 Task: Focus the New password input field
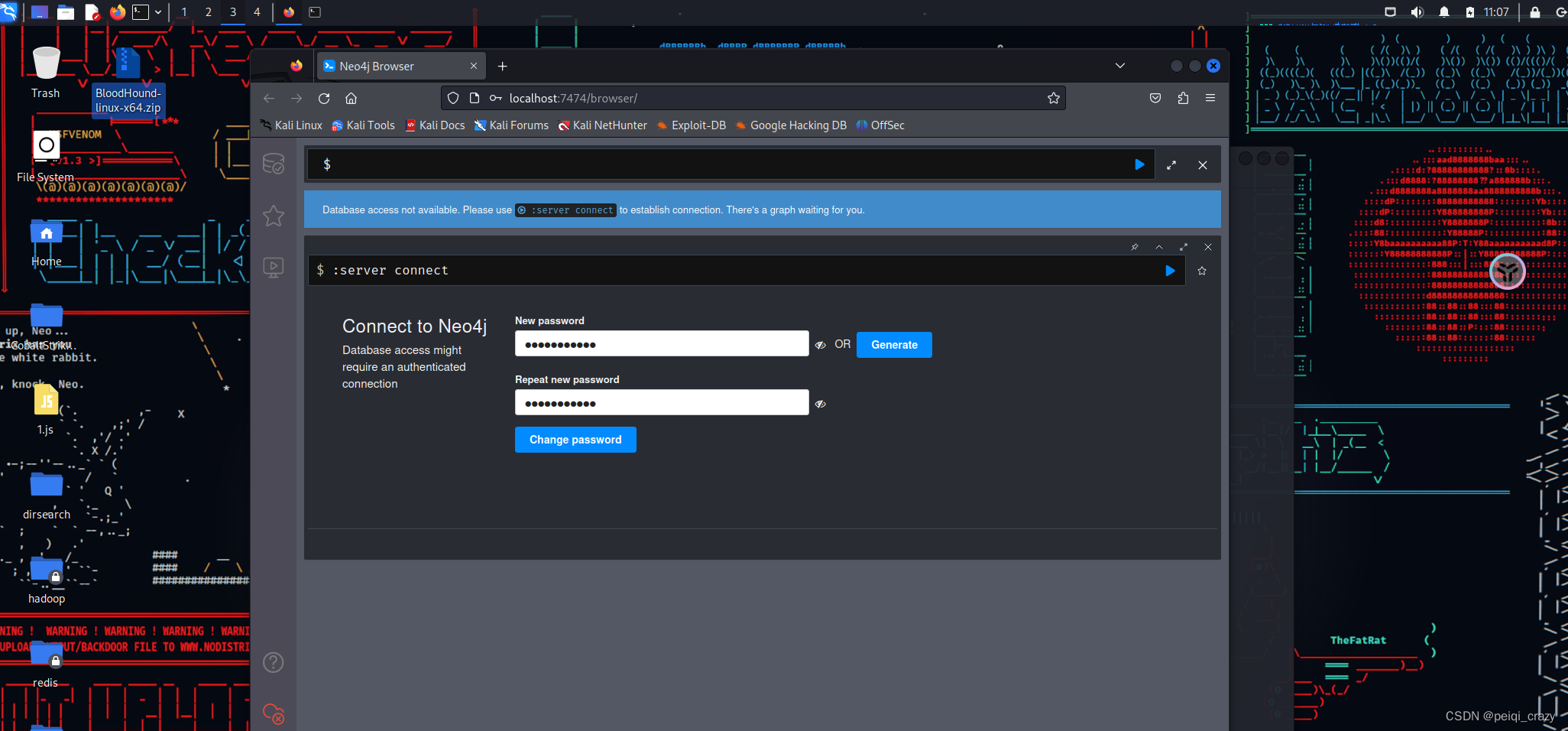662,344
